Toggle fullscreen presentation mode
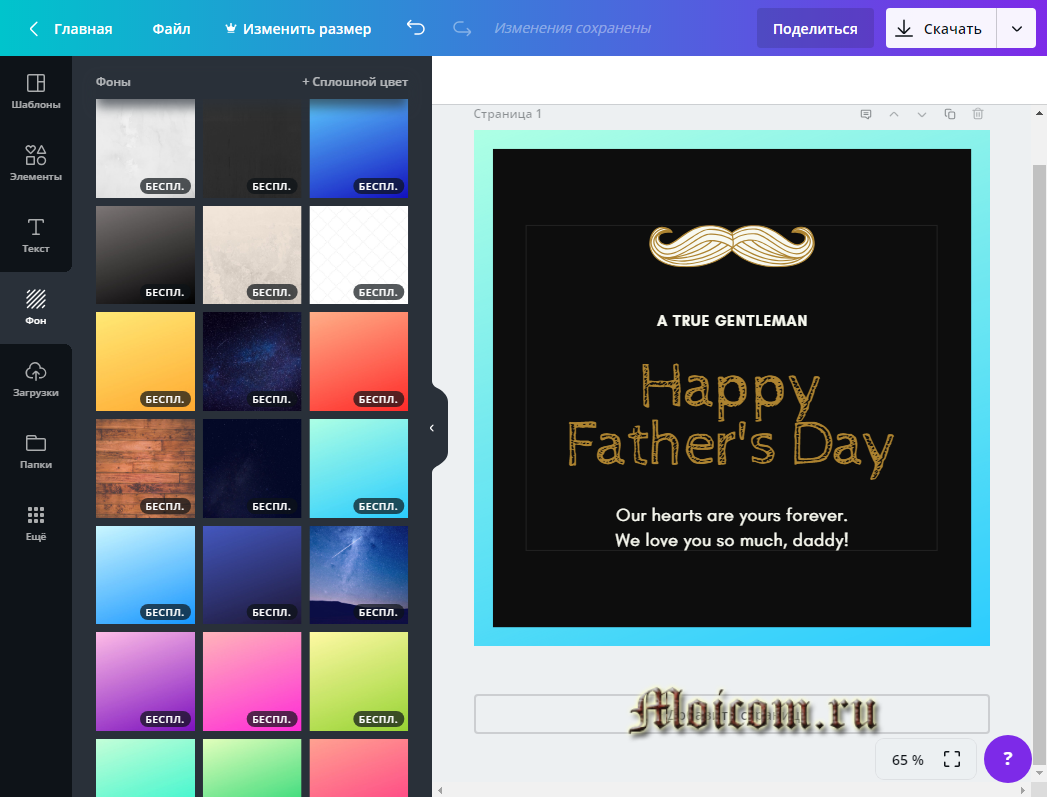This screenshot has height=797, width=1047. click(x=952, y=760)
